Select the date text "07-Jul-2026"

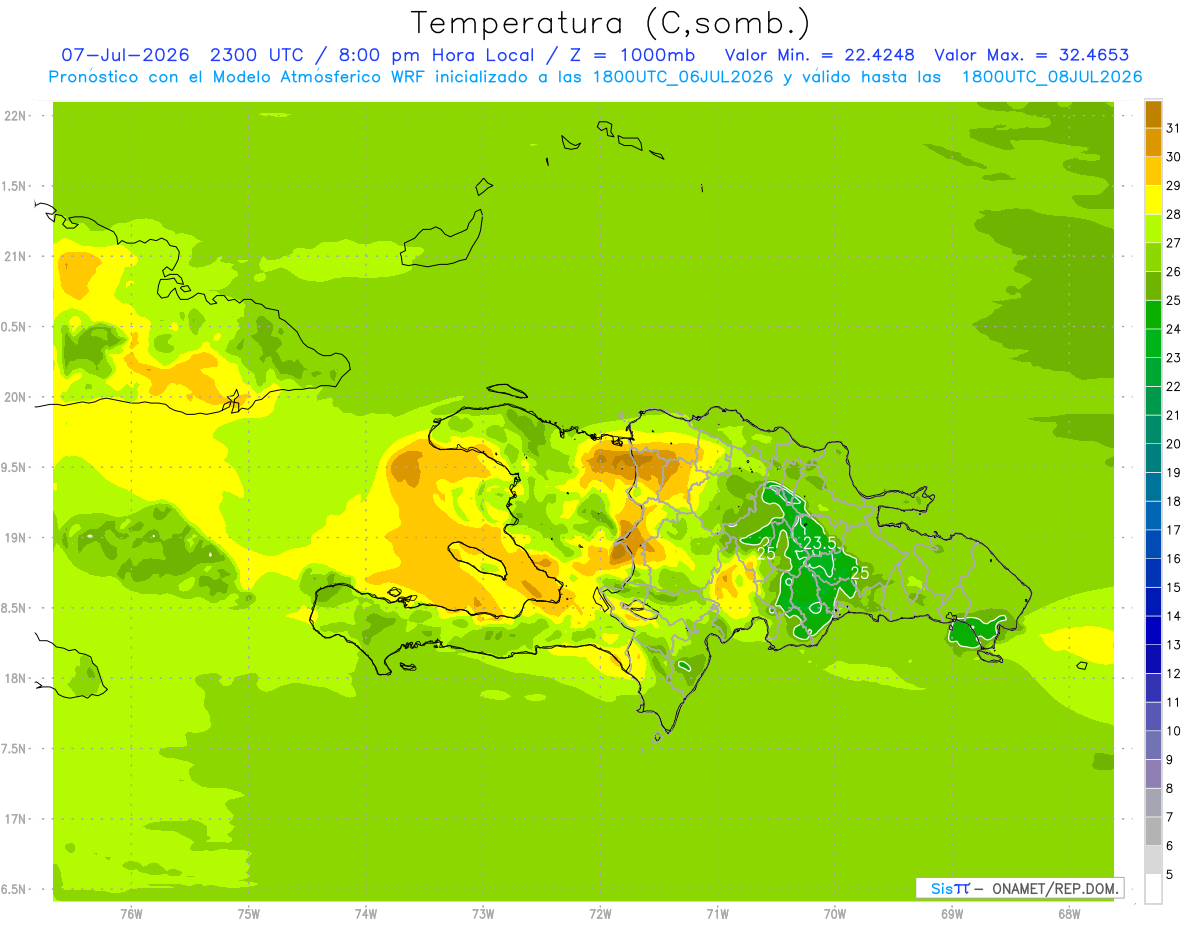coord(124,55)
